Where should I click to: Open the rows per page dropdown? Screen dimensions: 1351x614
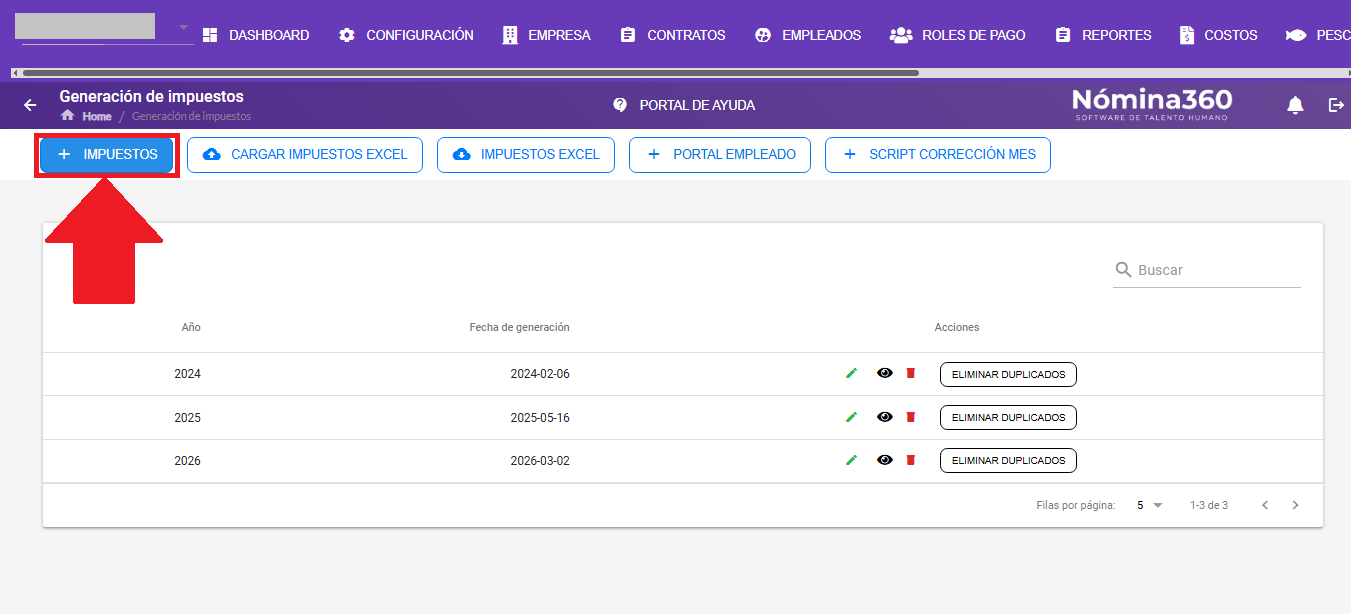[1150, 506]
